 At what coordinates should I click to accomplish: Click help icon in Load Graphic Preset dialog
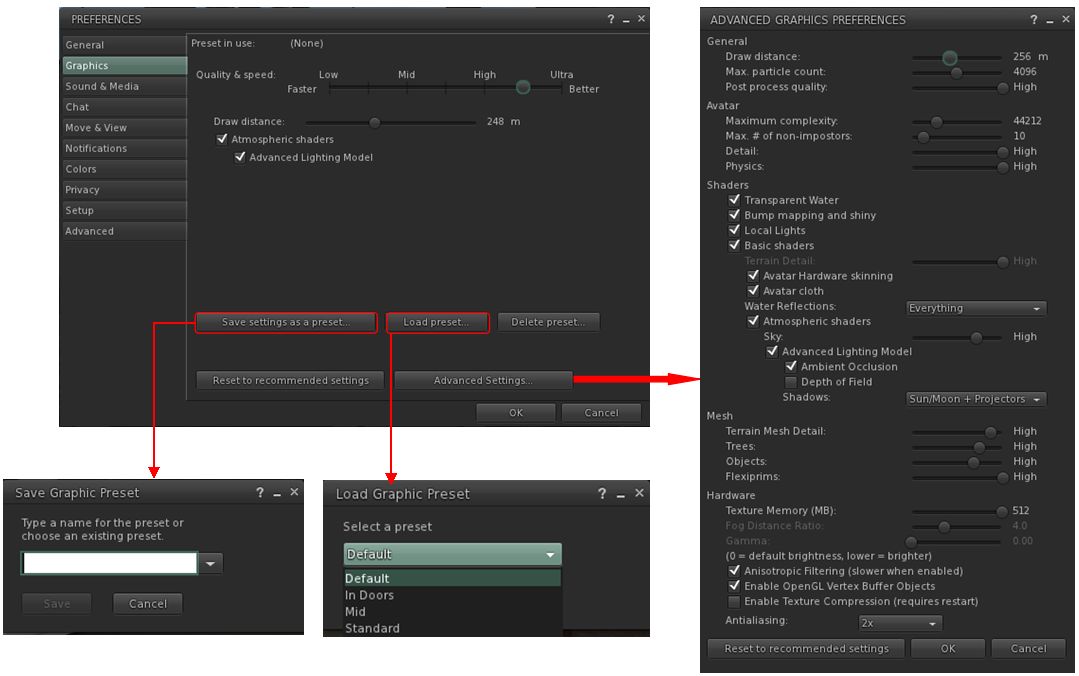(602, 494)
